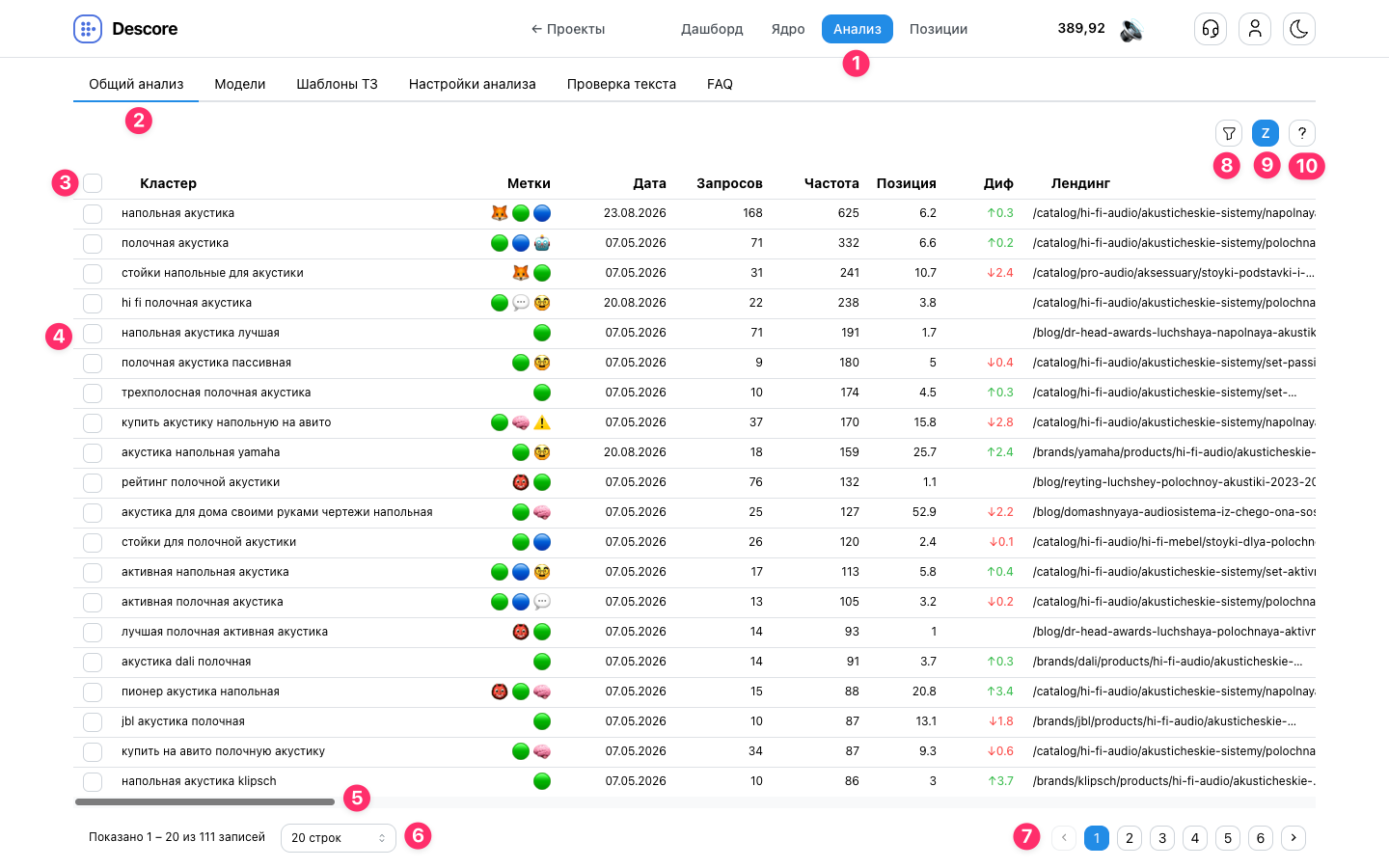Open the FAQ tab

click(720, 84)
